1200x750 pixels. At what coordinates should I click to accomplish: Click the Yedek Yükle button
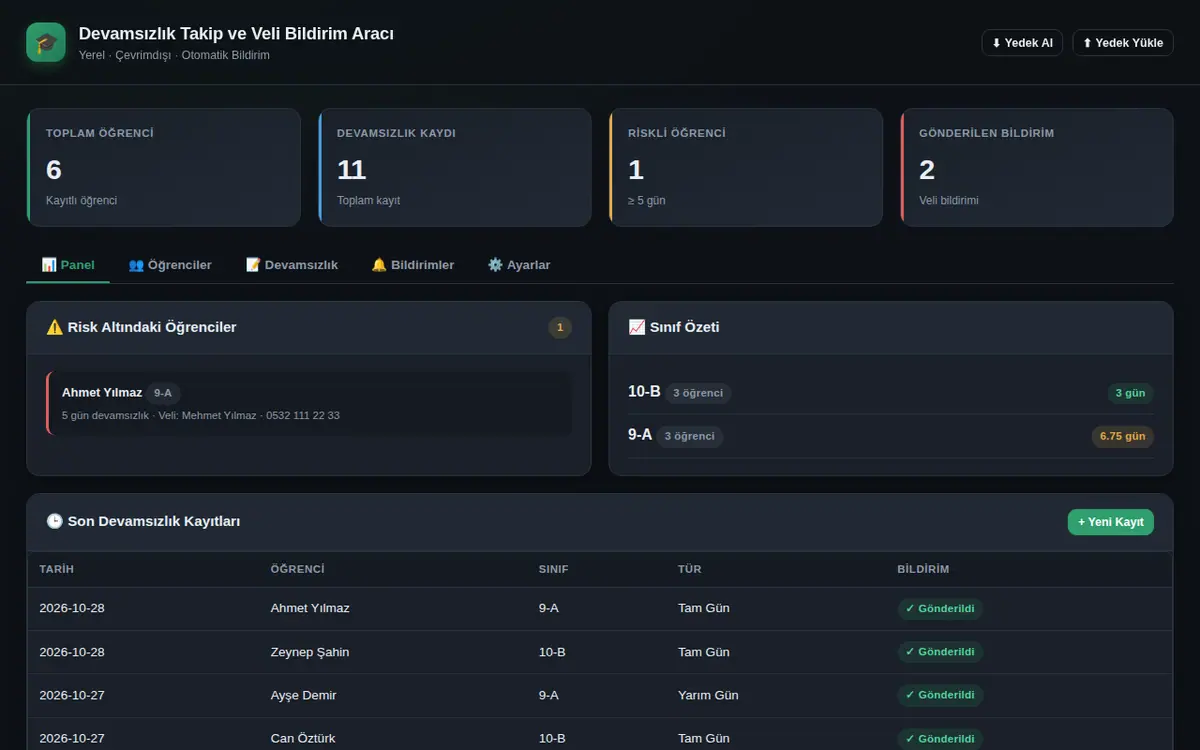coord(1123,43)
